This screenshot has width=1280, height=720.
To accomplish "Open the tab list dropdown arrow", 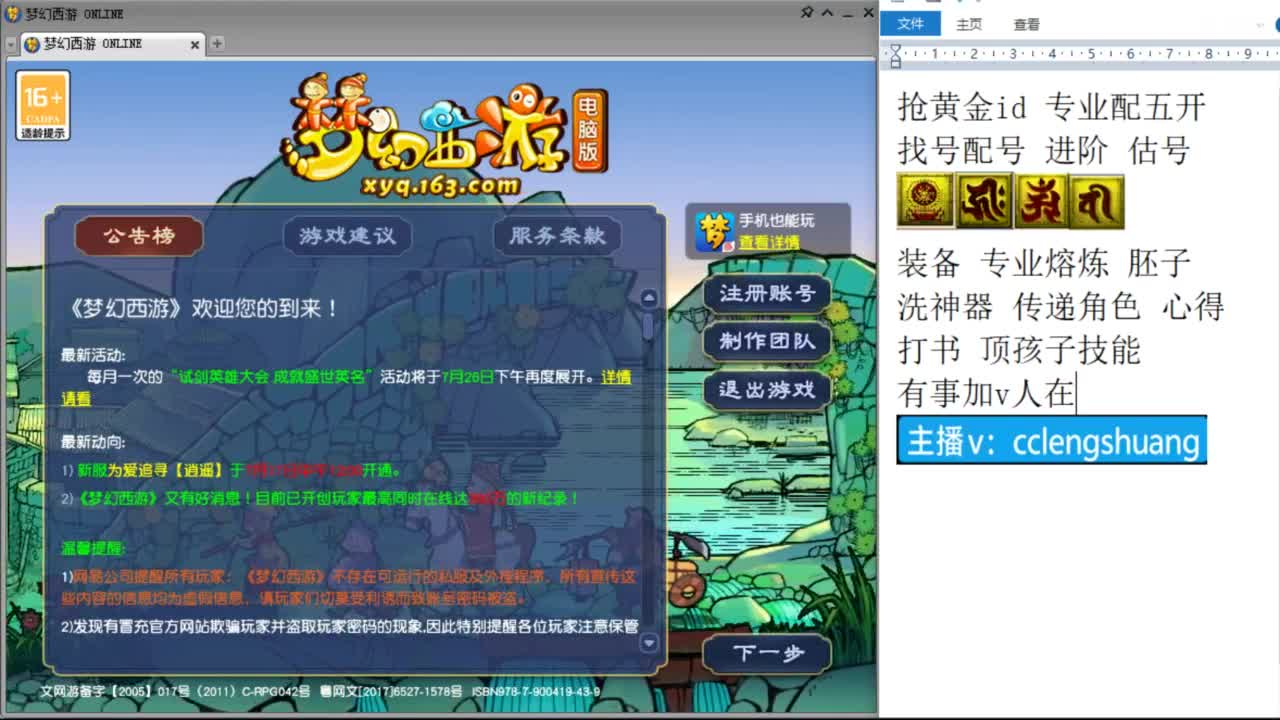I will (10, 45).
